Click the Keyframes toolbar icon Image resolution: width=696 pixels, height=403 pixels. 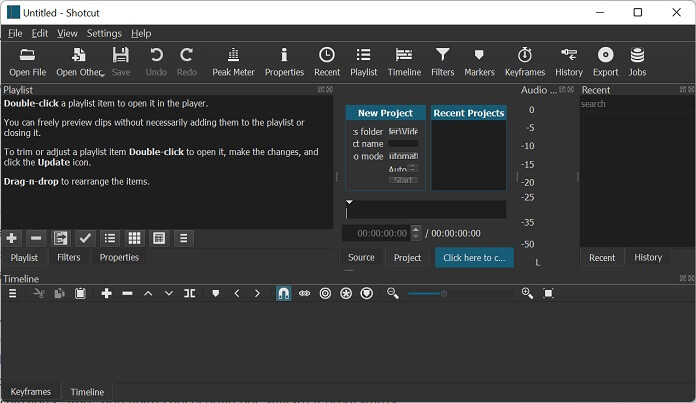(525, 61)
